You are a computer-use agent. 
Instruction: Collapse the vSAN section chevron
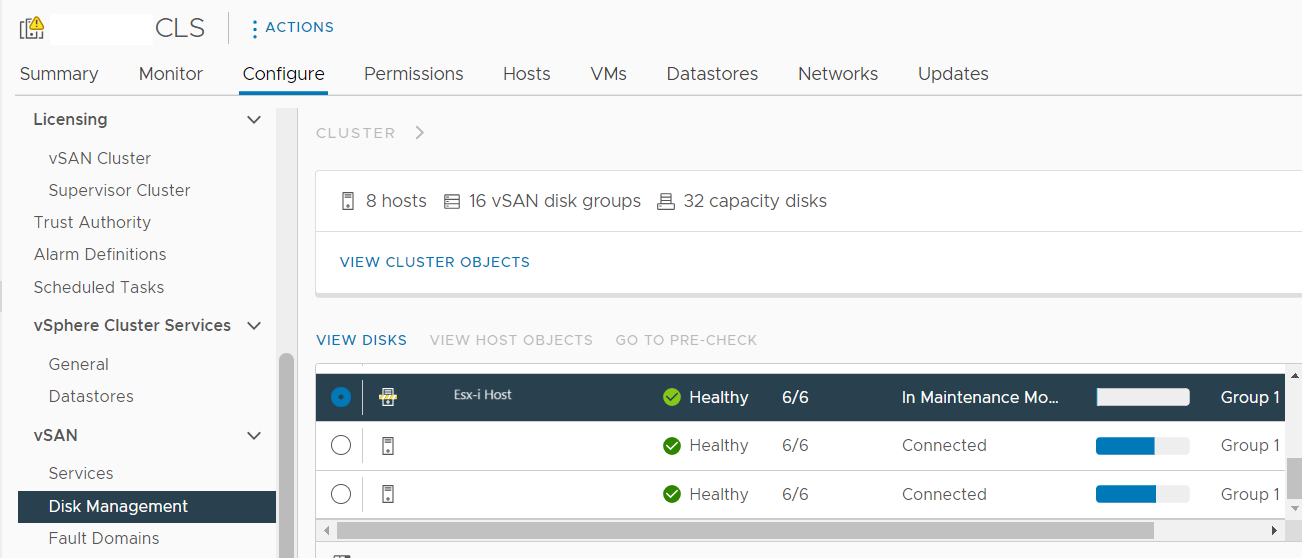click(254, 436)
